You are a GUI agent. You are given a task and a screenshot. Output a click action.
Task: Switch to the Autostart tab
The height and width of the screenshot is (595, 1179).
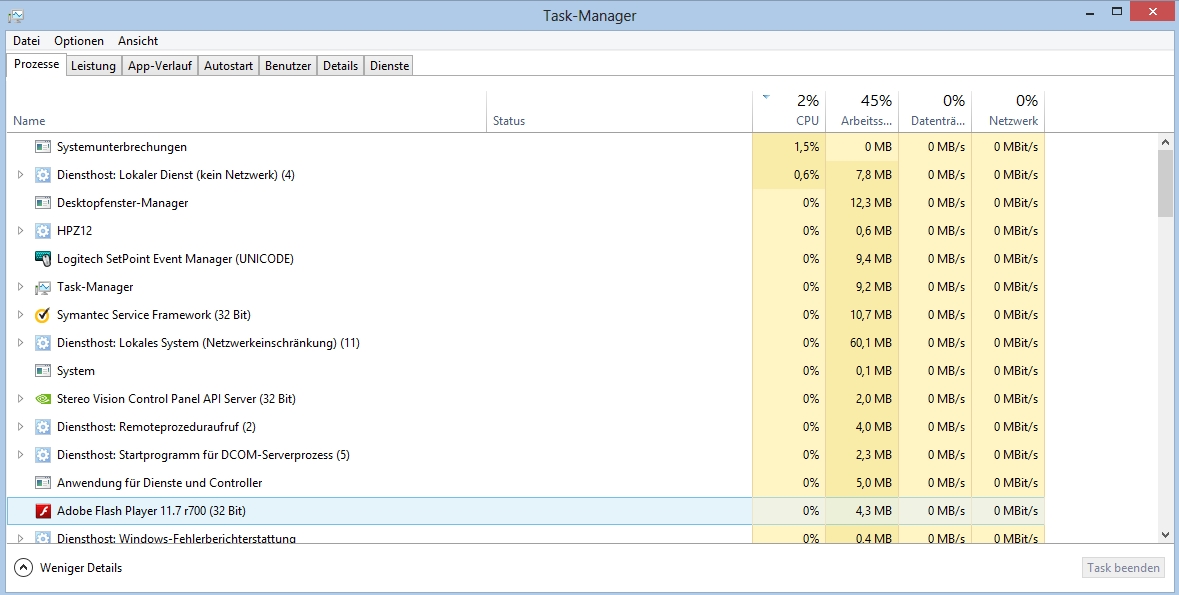pyautogui.click(x=228, y=65)
